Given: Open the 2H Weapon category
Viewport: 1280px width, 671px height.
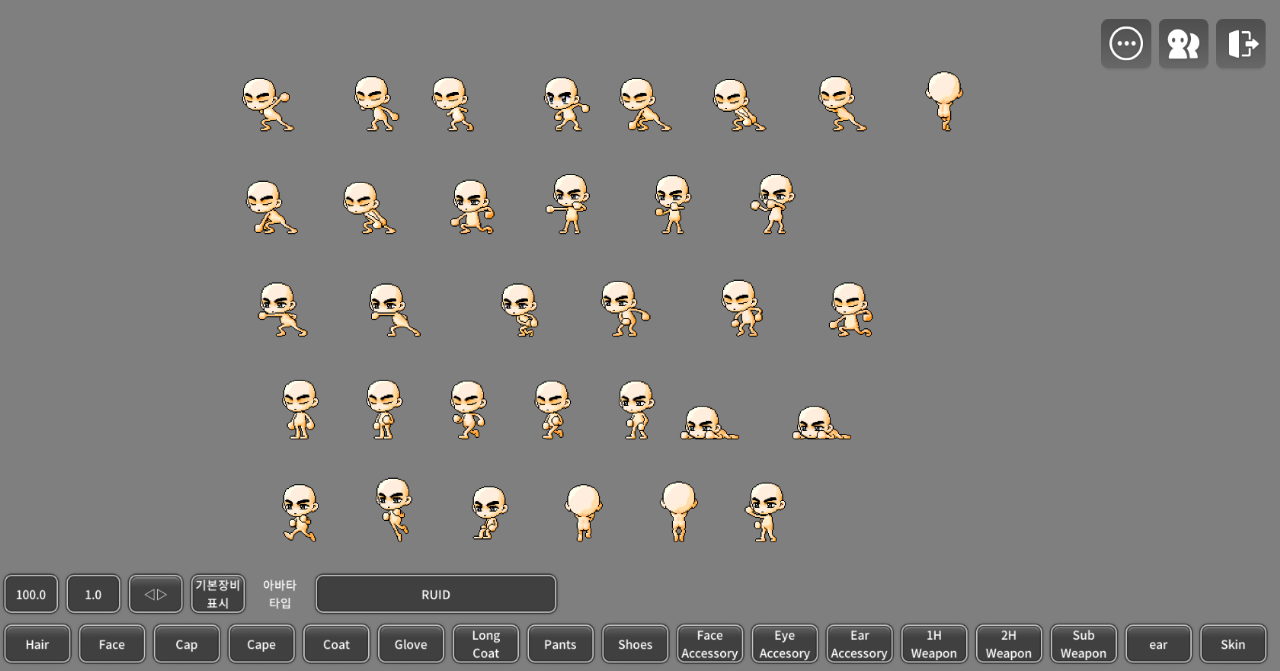Looking at the screenshot, I should pos(1008,644).
